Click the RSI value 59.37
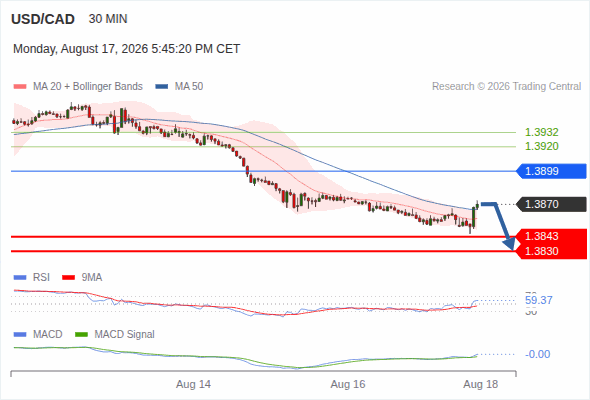The image size is (590, 400). click(x=539, y=300)
